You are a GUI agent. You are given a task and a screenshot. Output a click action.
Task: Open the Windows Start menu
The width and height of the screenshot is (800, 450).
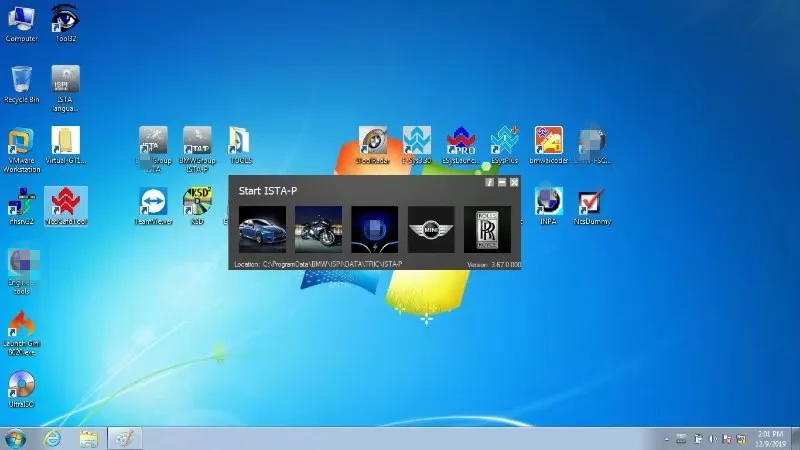pos(15,439)
